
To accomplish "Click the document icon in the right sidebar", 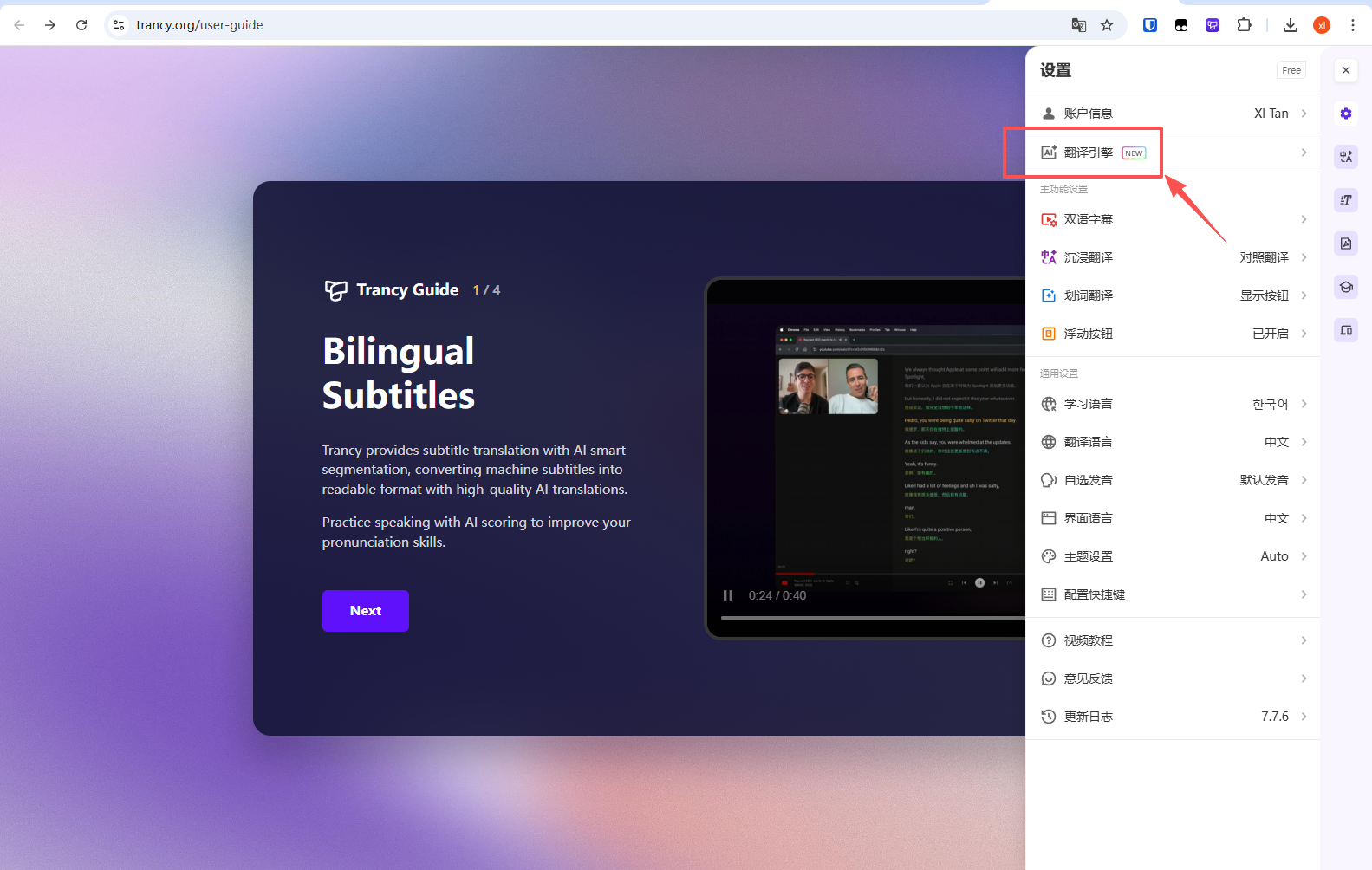I will tap(1346, 243).
